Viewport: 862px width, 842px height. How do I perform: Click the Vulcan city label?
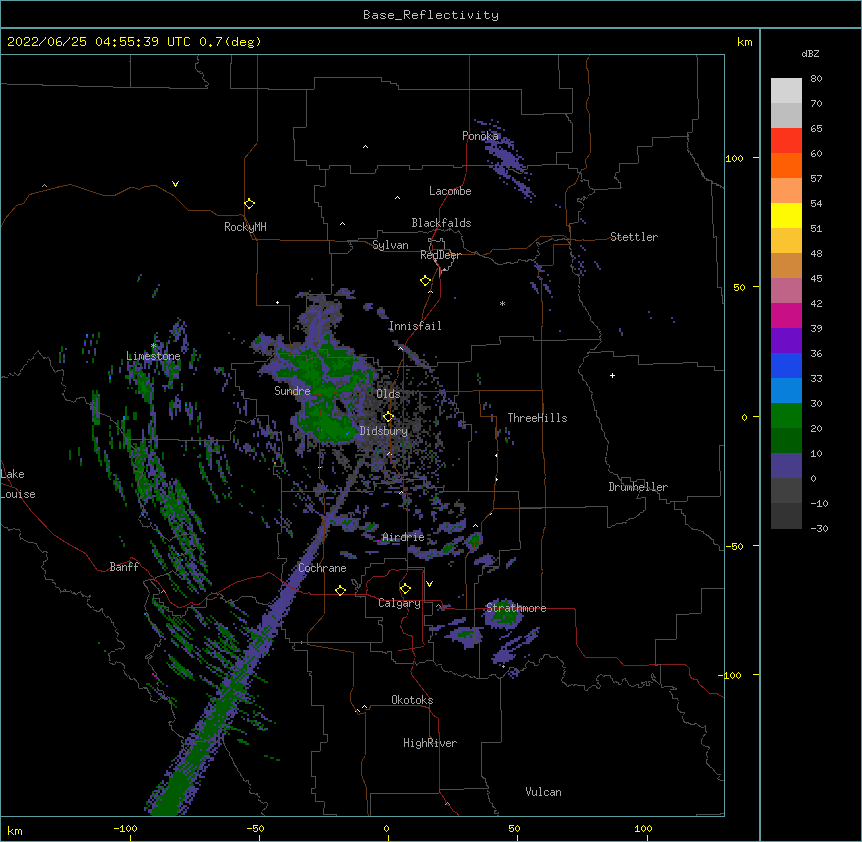543,792
